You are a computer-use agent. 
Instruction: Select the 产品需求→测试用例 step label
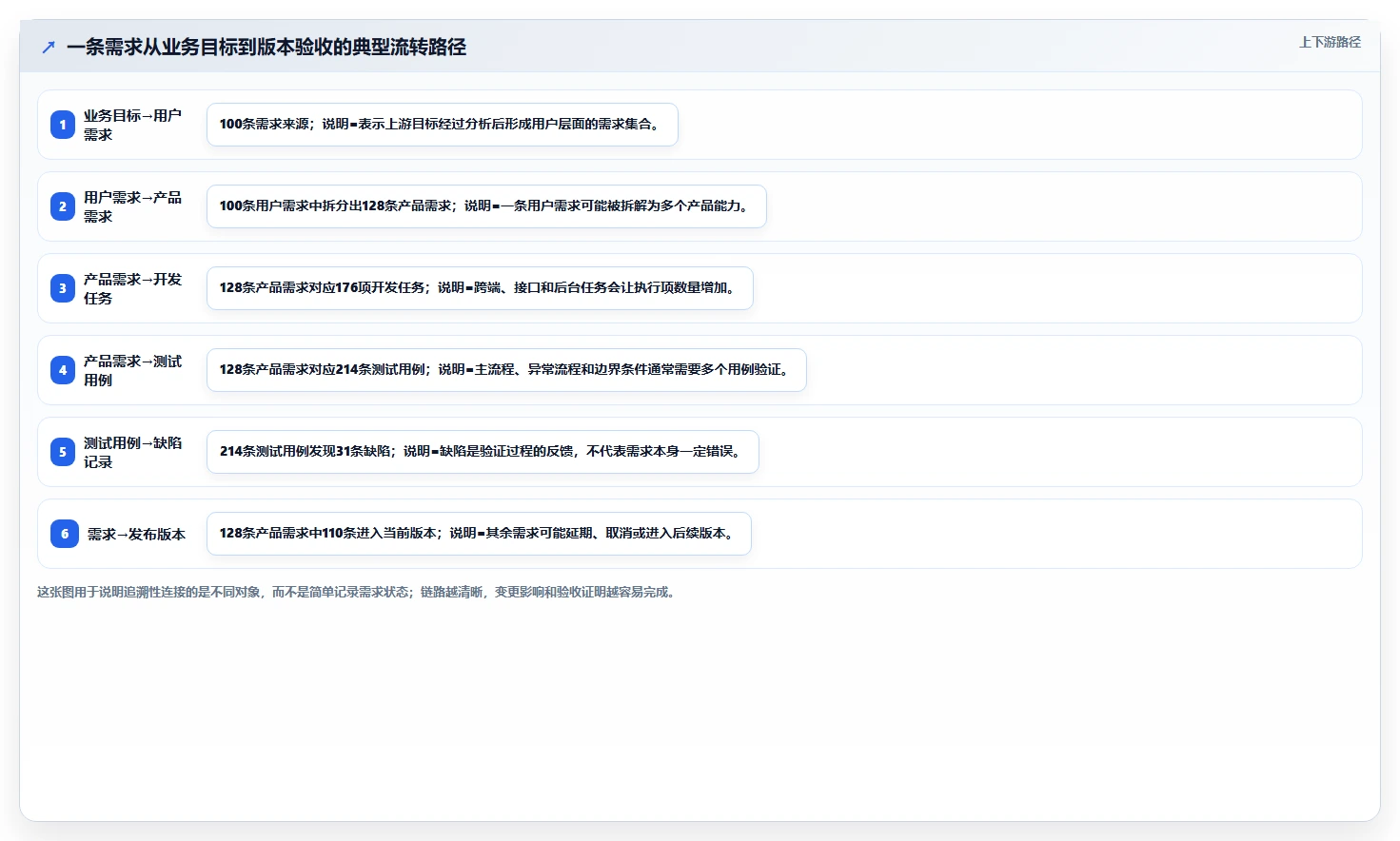132,370
